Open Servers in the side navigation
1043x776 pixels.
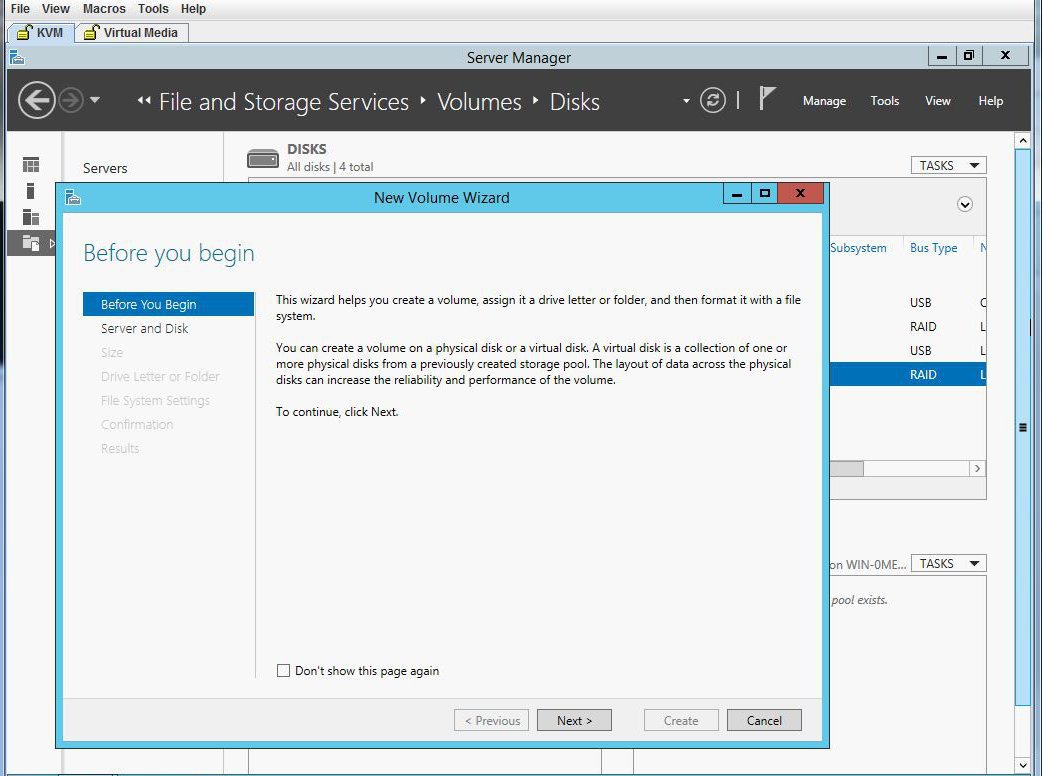pos(105,168)
